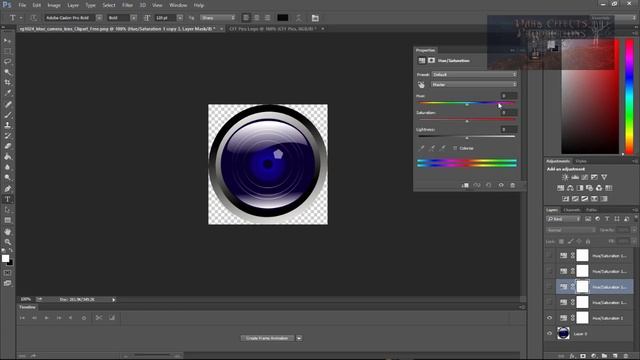Show the topmost Hue/Saturation layer
The width and height of the screenshot is (640, 360).
[x=549, y=256]
